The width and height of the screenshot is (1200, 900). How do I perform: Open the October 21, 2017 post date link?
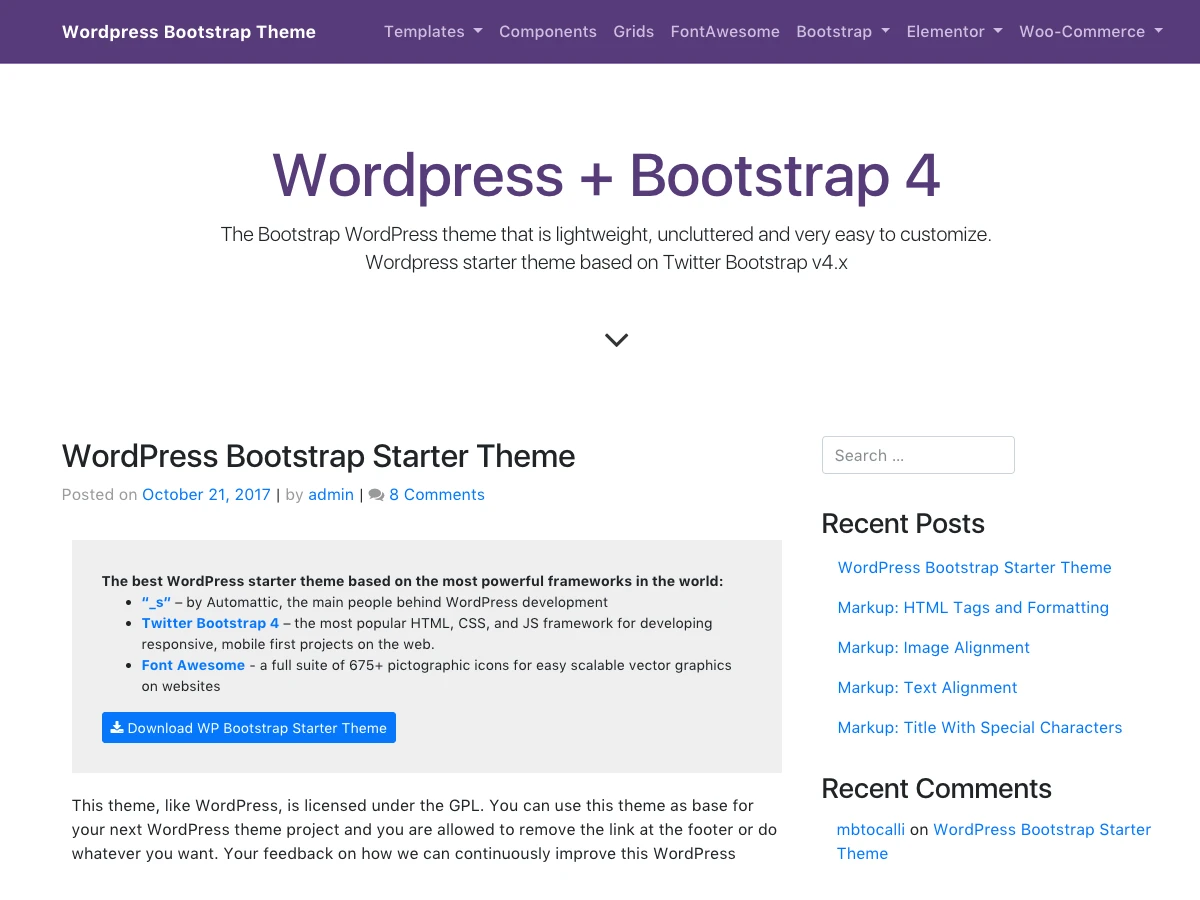pyautogui.click(x=206, y=494)
